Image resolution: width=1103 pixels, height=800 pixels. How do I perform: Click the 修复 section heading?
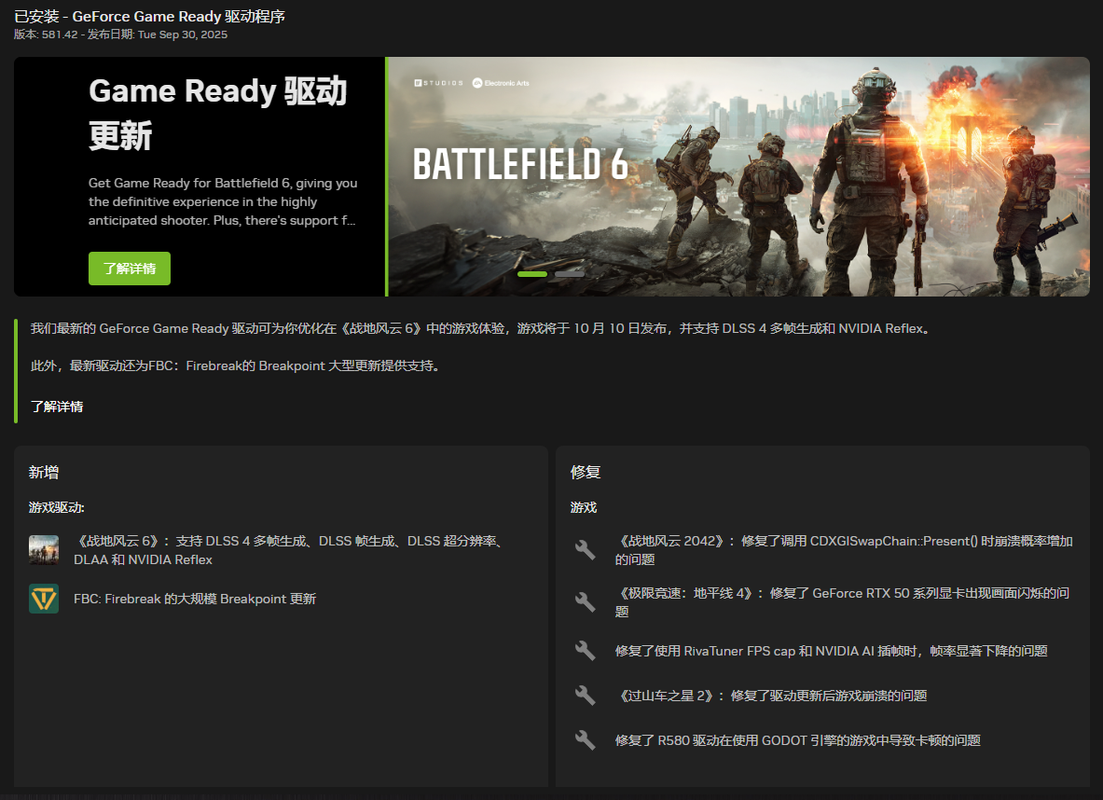click(x=585, y=472)
